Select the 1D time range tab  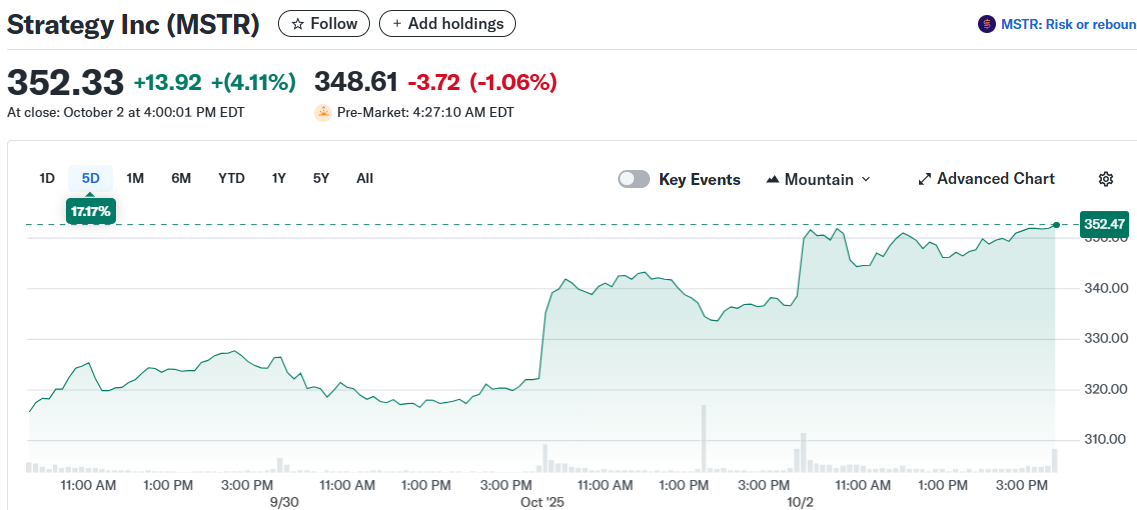47,178
